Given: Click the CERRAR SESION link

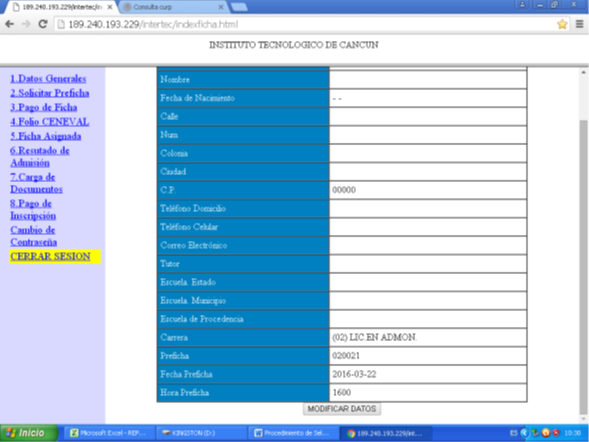Looking at the screenshot, I should (x=50, y=256).
